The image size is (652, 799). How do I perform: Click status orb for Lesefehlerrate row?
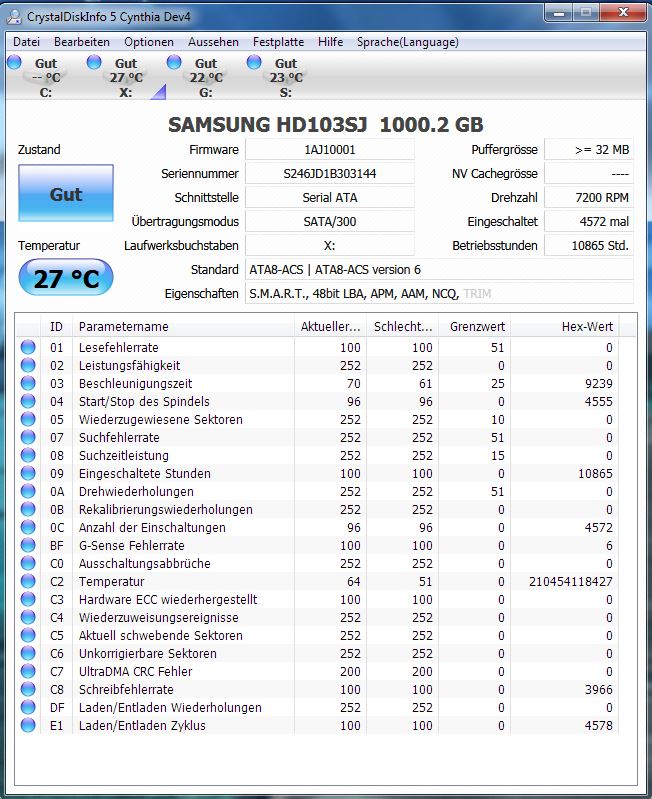[x=28, y=347]
